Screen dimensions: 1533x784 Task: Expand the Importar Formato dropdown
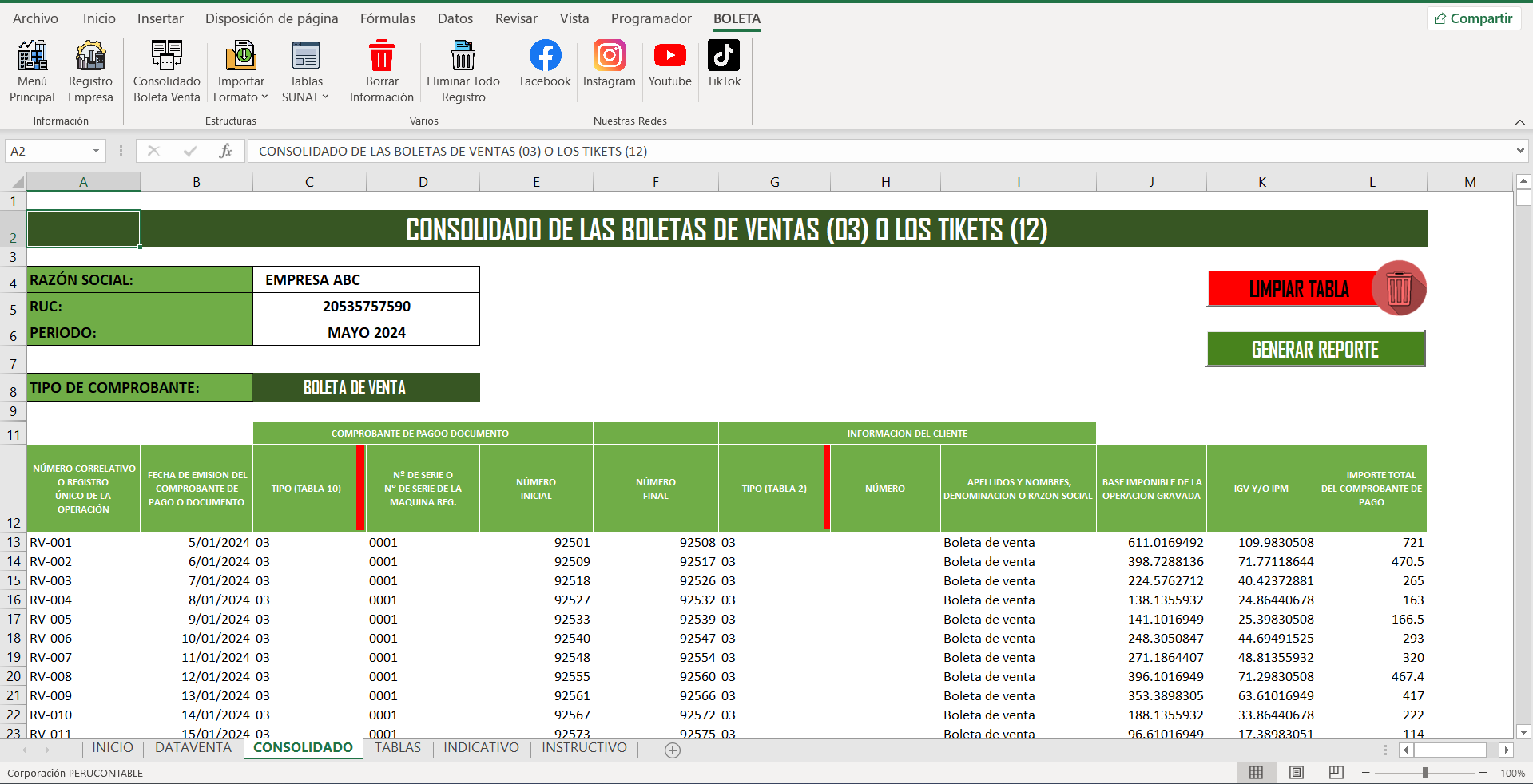point(240,97)
